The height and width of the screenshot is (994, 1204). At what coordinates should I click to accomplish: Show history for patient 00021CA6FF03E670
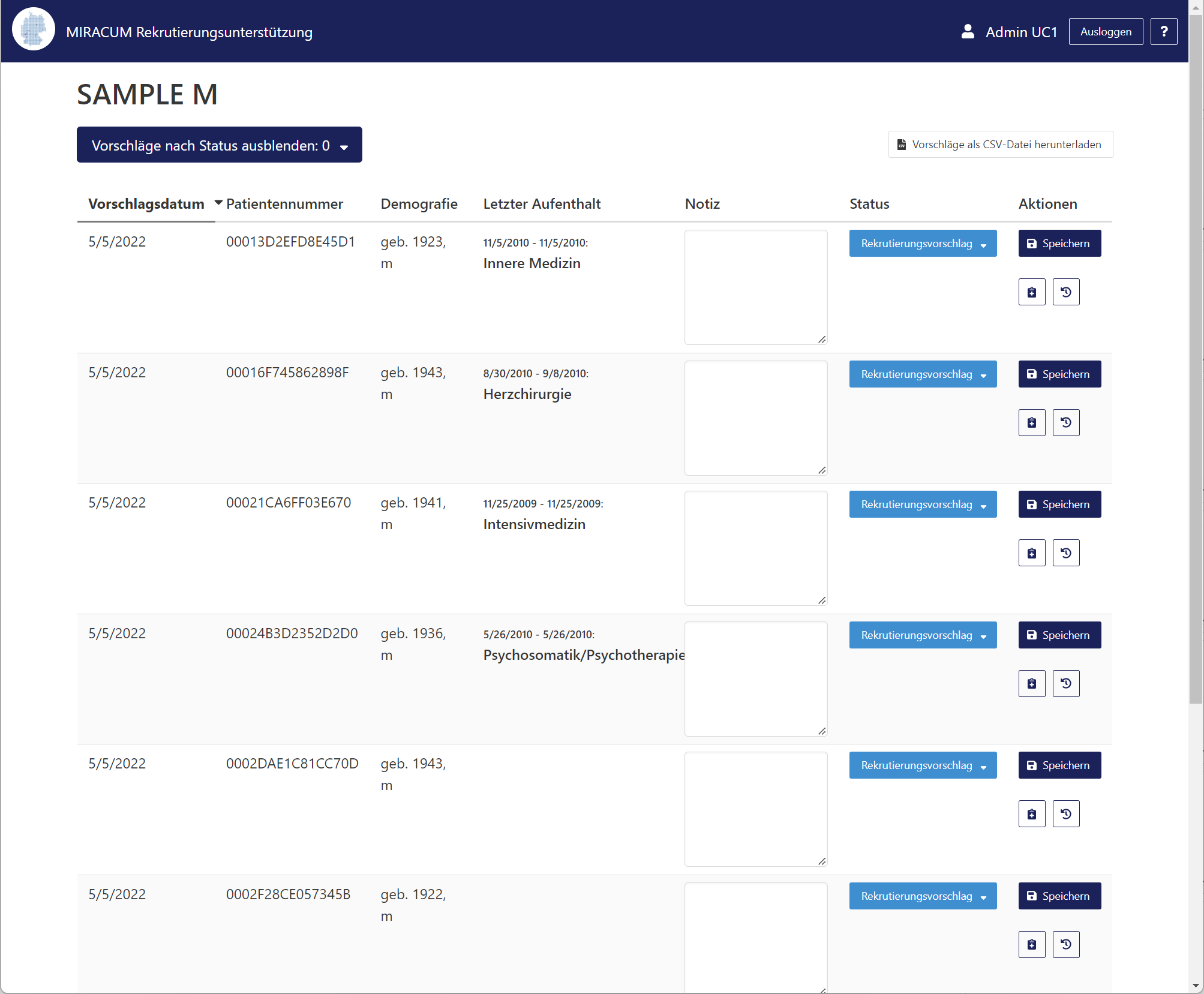(1066, 553)
